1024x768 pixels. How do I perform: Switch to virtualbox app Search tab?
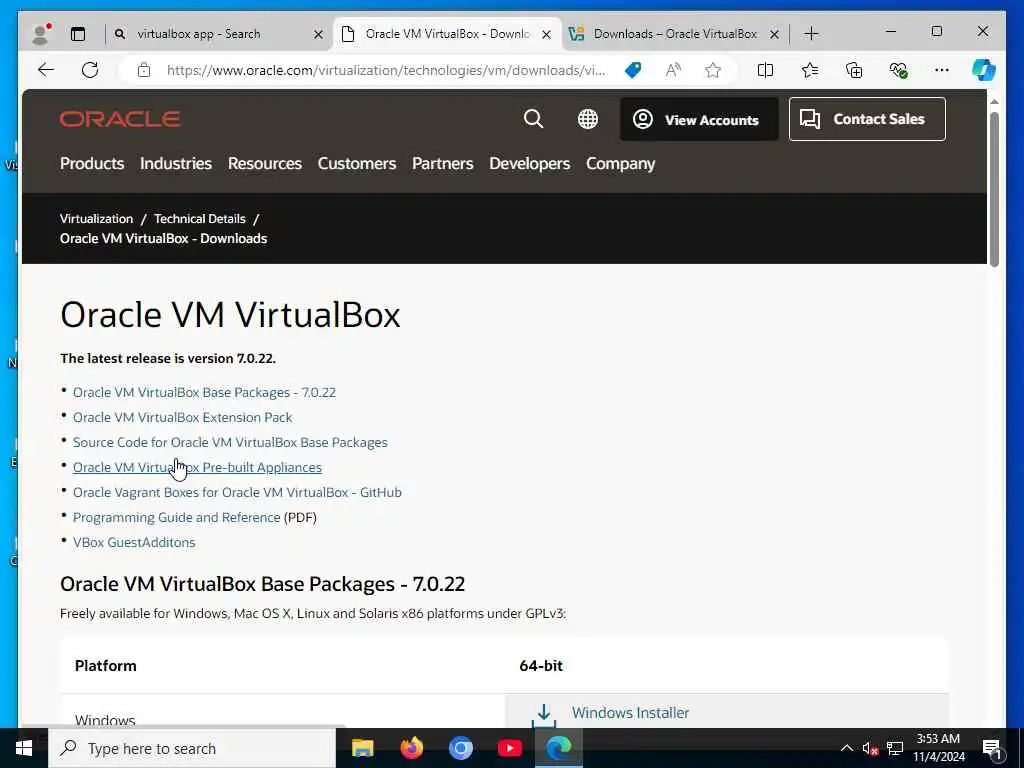[x=199, y=34]
